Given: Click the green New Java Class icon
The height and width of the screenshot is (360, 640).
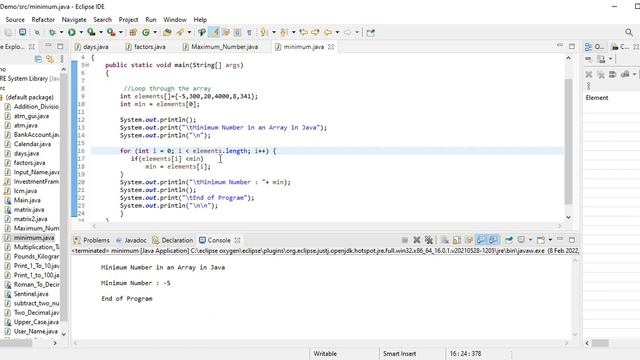Looking at the screenshot, I should [146, 32].
